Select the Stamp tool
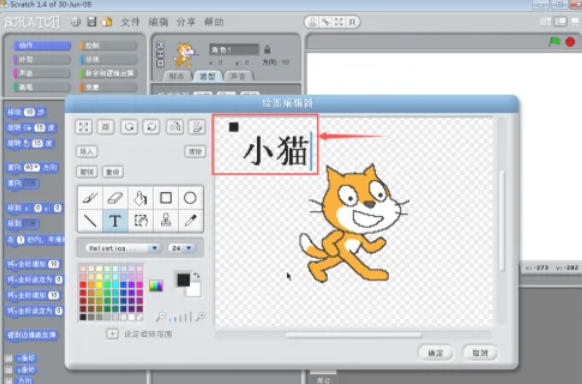The height and width of the screenshot is (384, 582). (x=166, y=221)
